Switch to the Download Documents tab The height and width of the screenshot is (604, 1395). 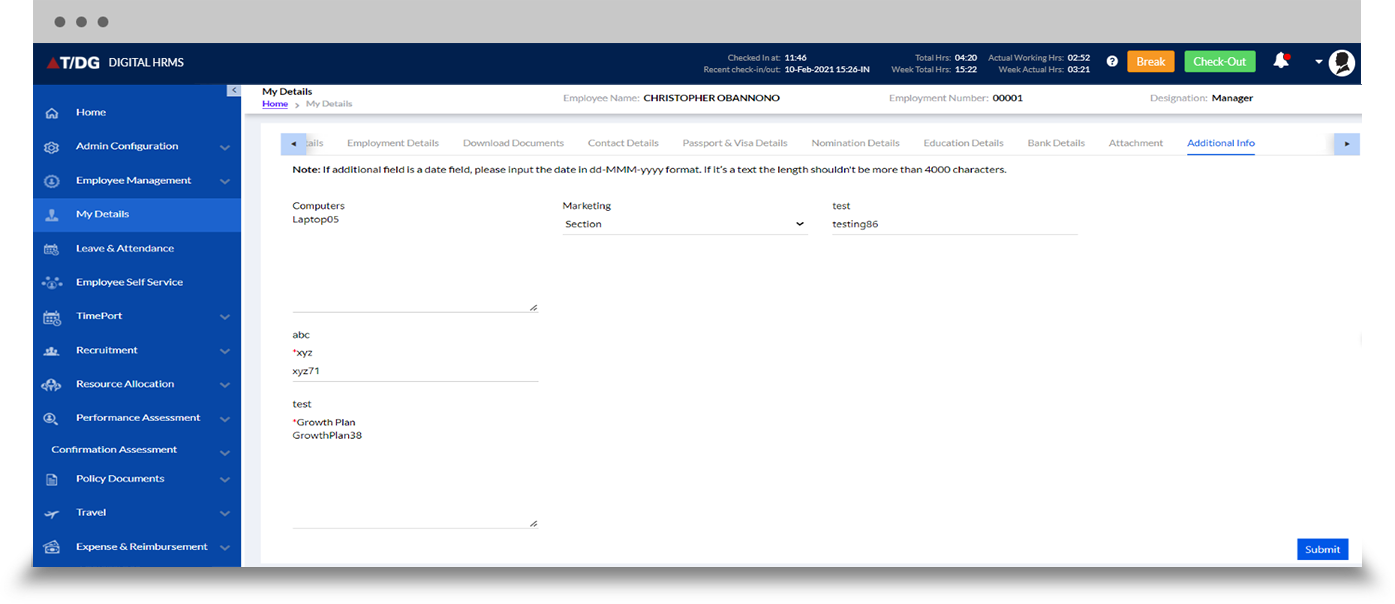click(513, 143)
